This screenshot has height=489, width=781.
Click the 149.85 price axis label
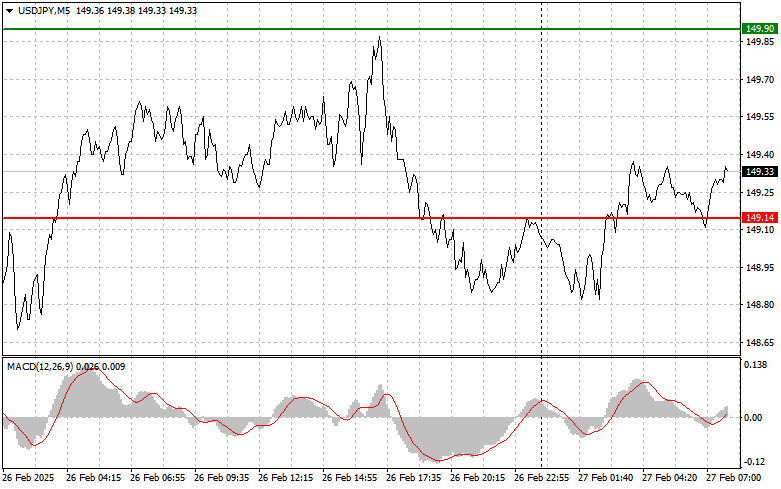point(758,42)
